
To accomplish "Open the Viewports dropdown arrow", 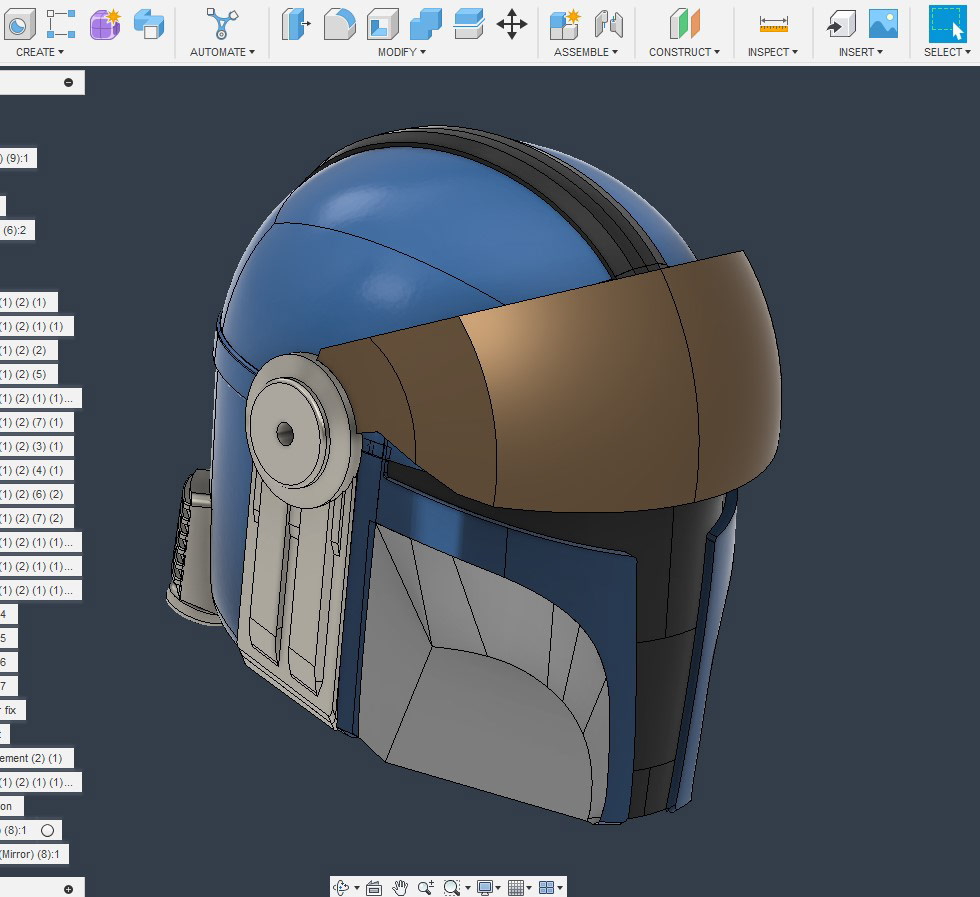I will point(560,888).
